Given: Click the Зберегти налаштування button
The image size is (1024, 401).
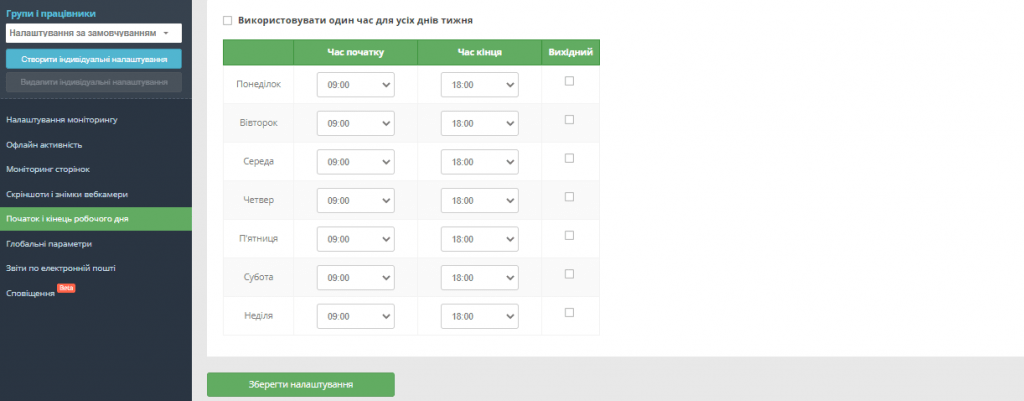Looking at the screenshot, I should pyautogui.click(x=300, y=384).
